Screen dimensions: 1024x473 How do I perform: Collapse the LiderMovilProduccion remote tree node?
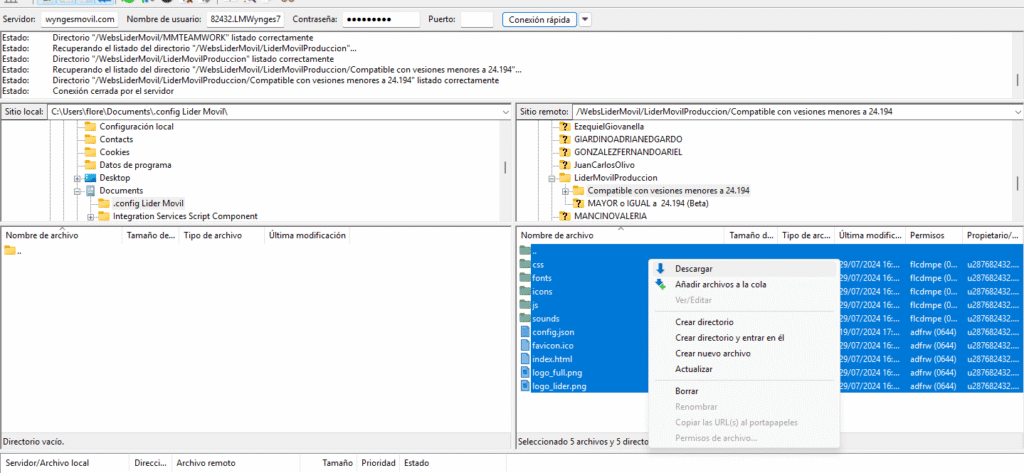tap(550, 178)
